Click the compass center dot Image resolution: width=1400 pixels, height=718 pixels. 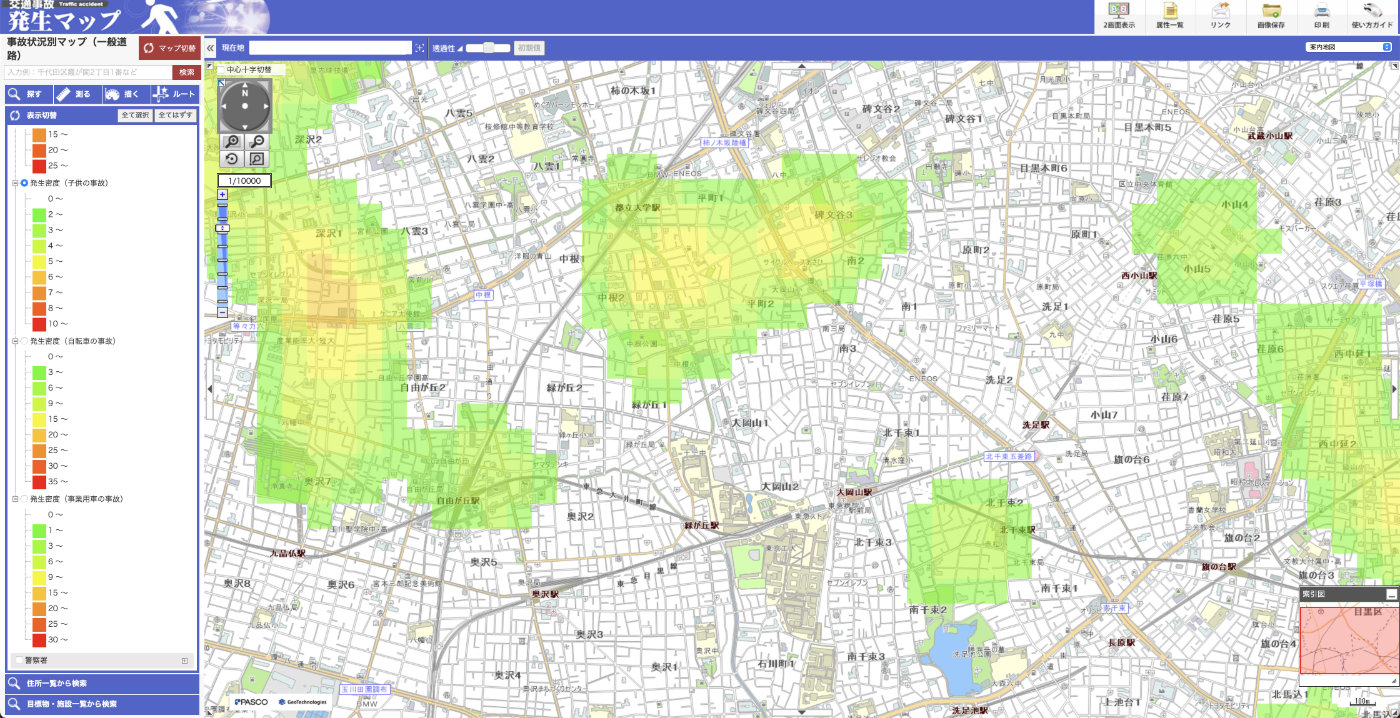(x=245, y=106)
